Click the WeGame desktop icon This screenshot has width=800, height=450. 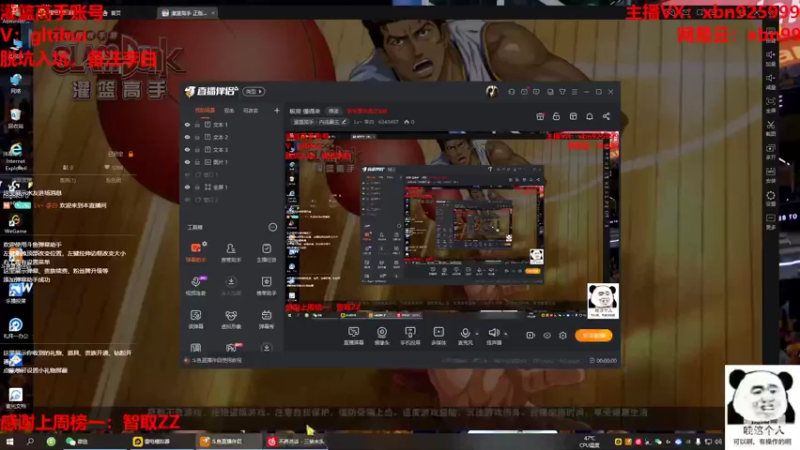click(15, 223)
